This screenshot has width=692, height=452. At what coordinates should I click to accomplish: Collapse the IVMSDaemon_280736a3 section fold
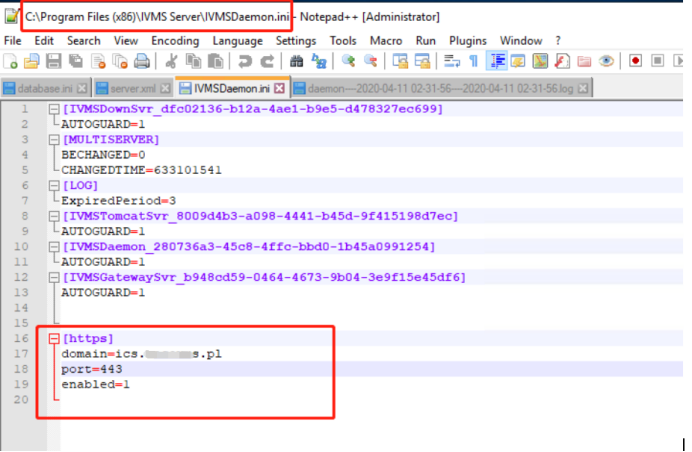pyautogui.click(x=54, y=247)
